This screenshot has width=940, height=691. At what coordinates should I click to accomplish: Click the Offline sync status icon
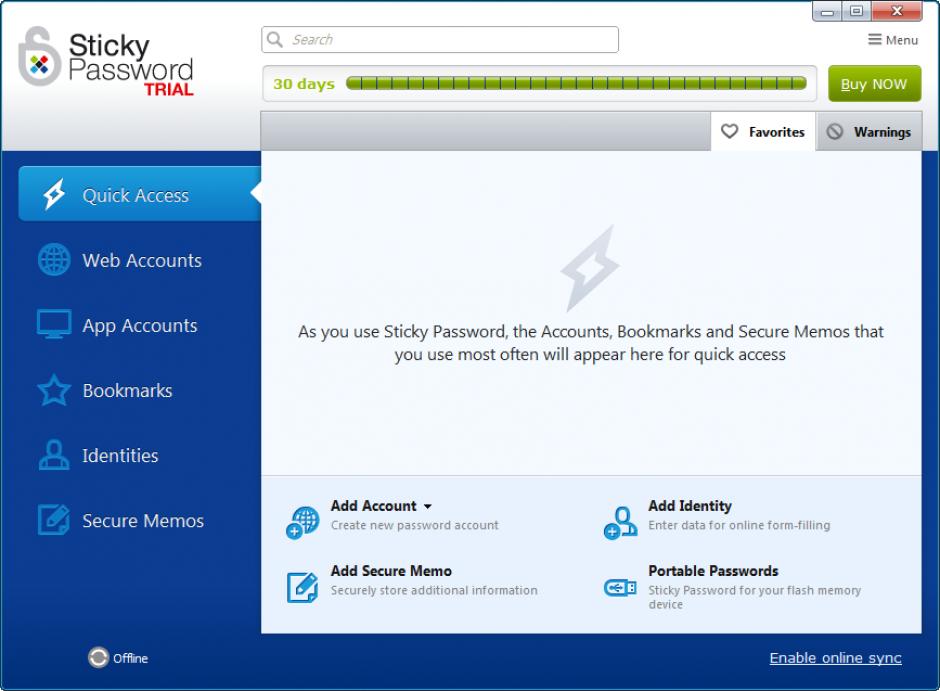98,658
